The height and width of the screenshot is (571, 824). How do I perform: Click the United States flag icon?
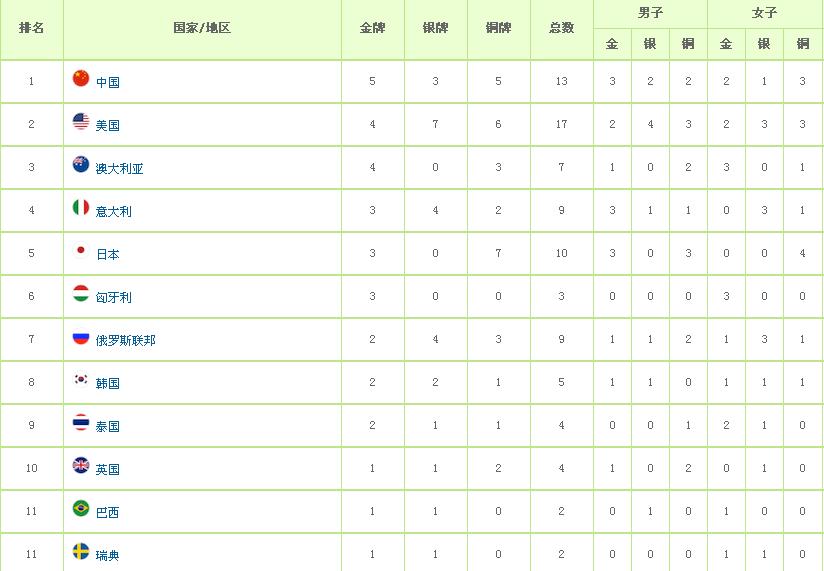pos(81,121)
